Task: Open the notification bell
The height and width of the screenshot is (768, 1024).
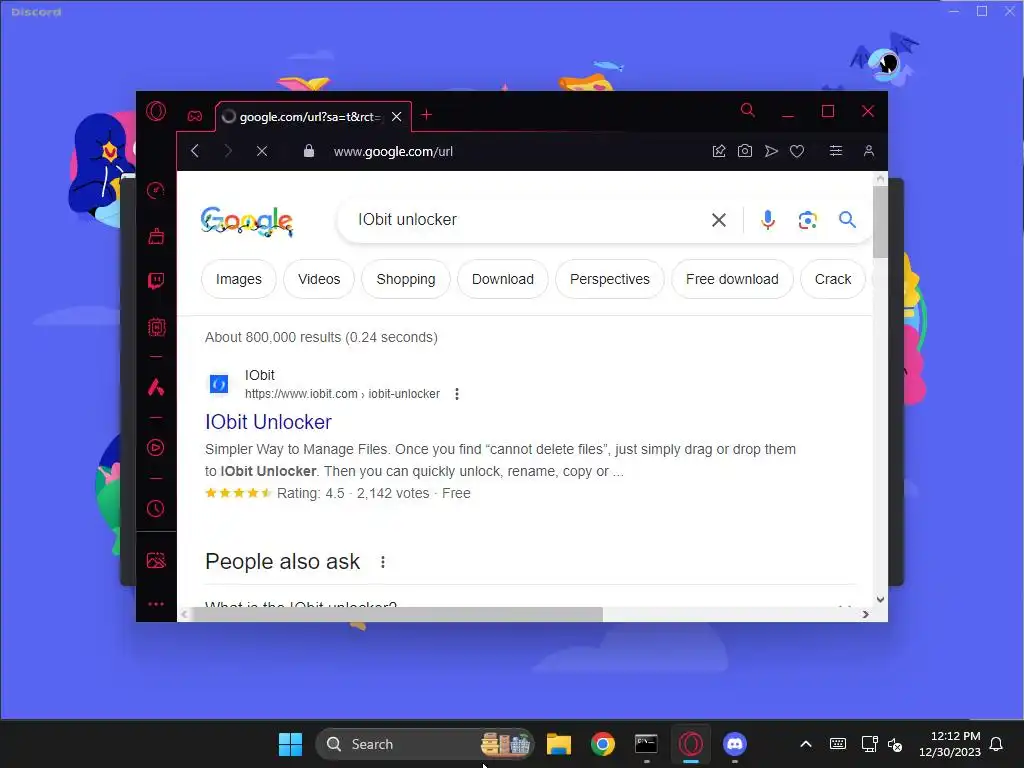Action: tap(996, 744)
